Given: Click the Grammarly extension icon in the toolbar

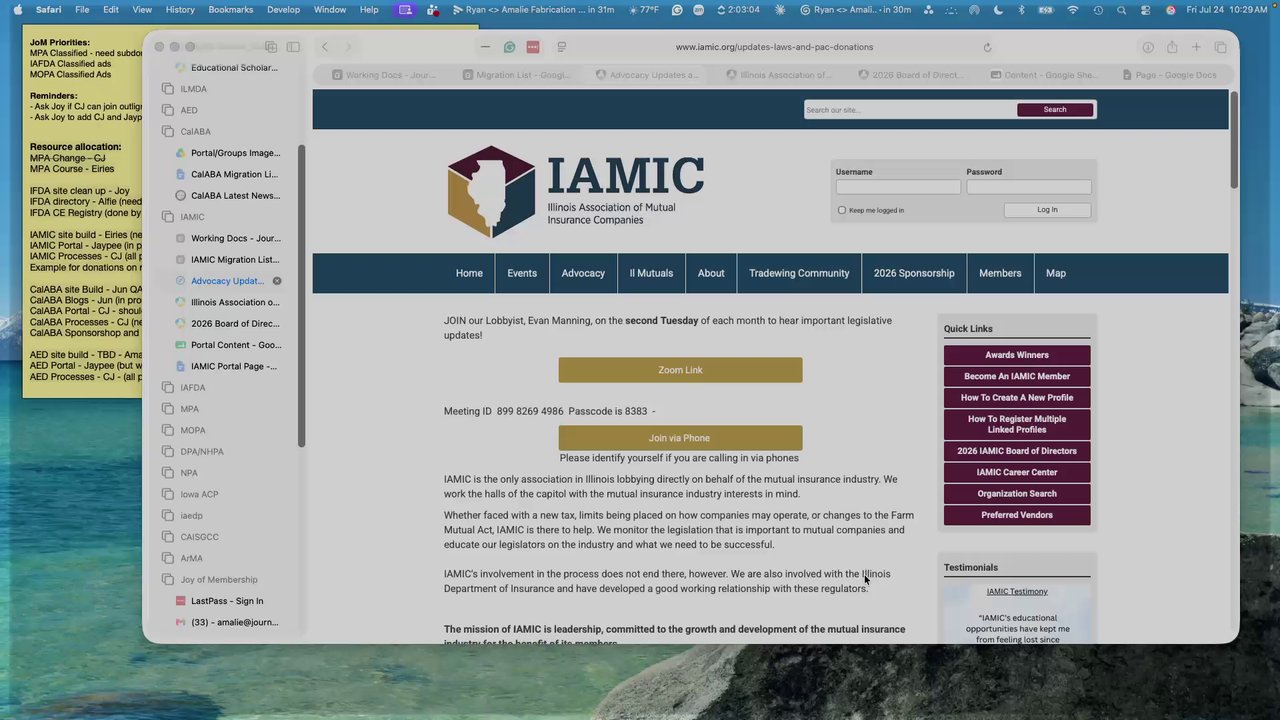Looking at the screenshot, I should 509,47.
